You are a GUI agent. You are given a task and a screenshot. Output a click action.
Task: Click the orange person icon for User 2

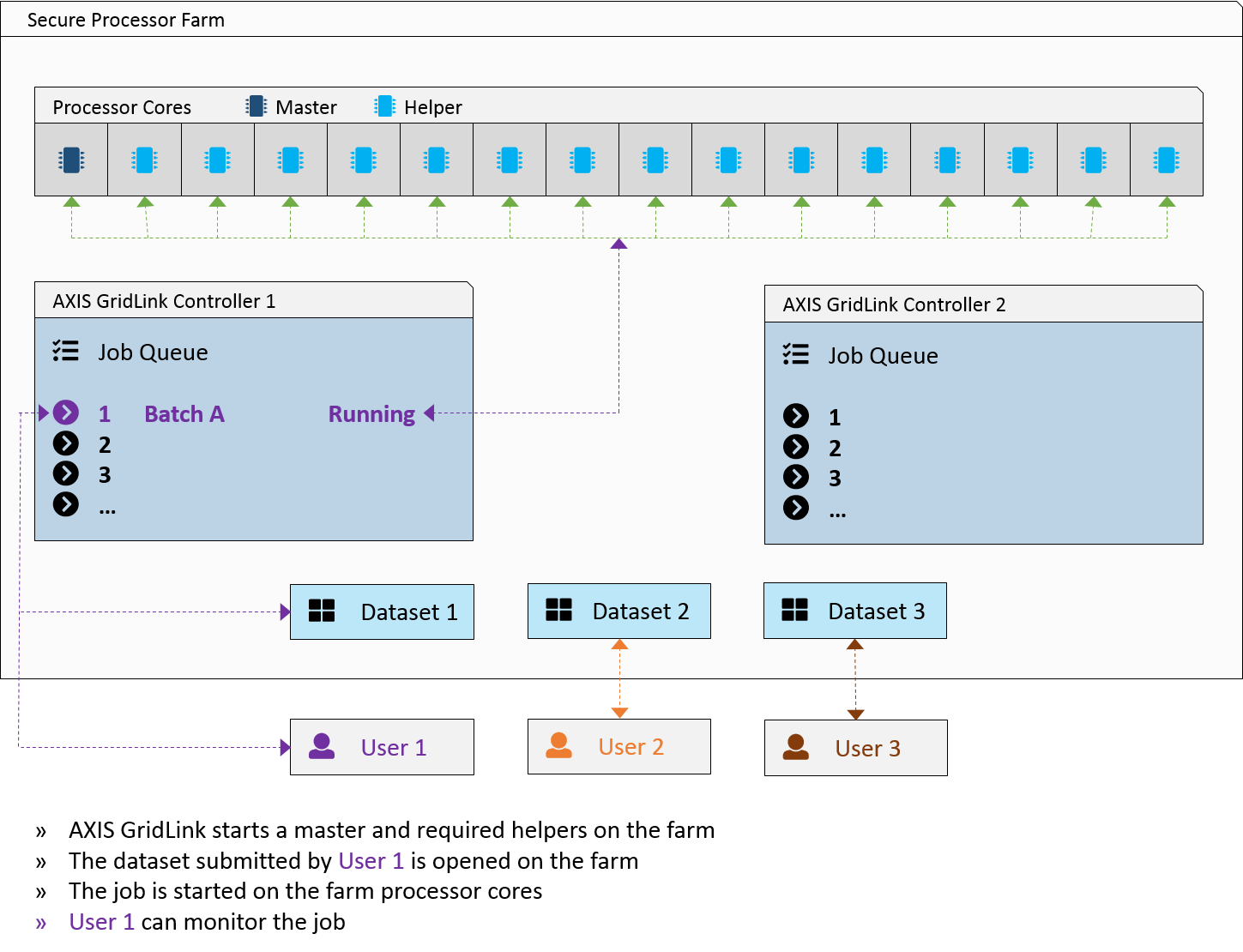tap(559, 745)
